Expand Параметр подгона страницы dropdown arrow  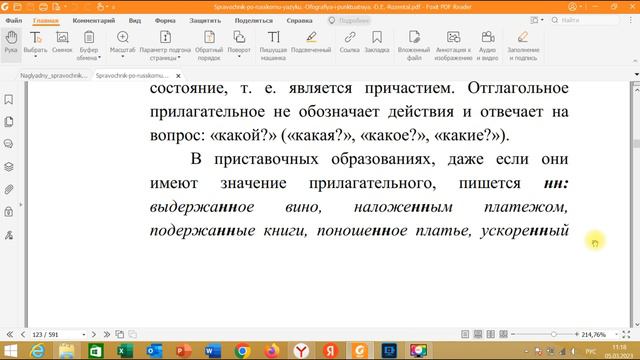(179, 58)
